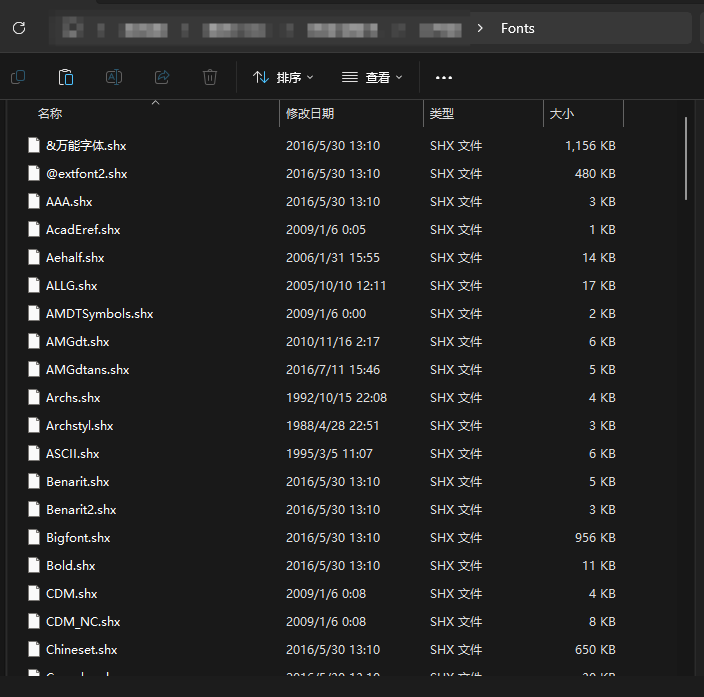Screen dimensions: 704x697
Task: Click the Share icon in the toolbar
Action: click(x=162, y=77)
